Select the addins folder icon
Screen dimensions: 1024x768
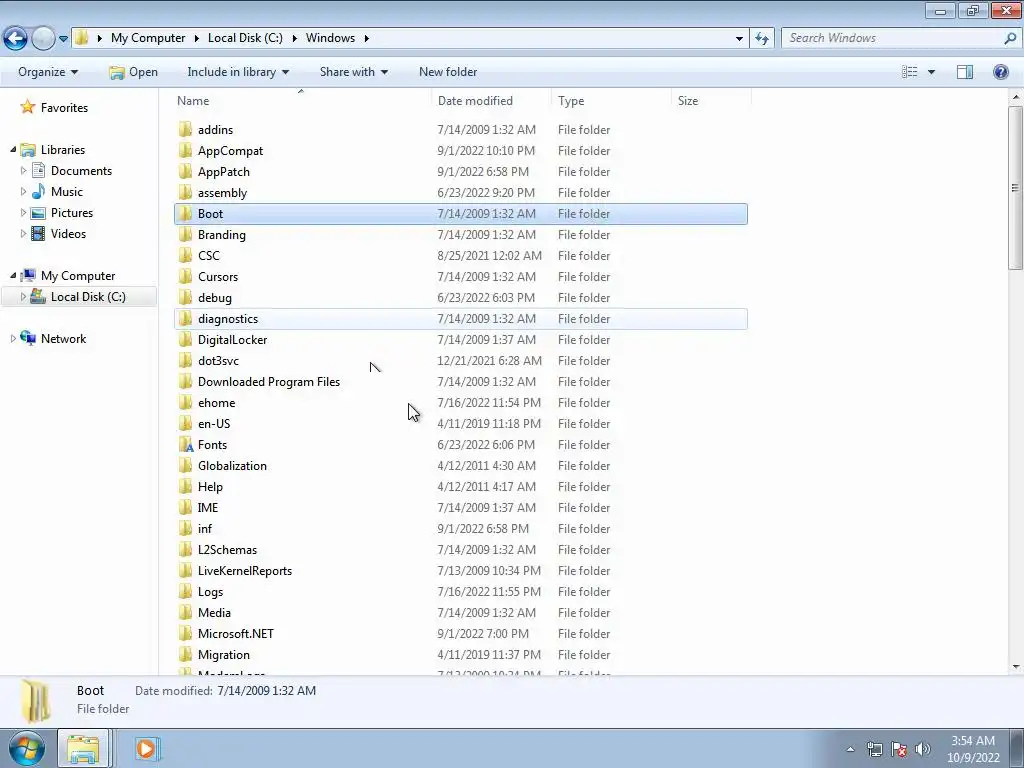tap(185, 129)
